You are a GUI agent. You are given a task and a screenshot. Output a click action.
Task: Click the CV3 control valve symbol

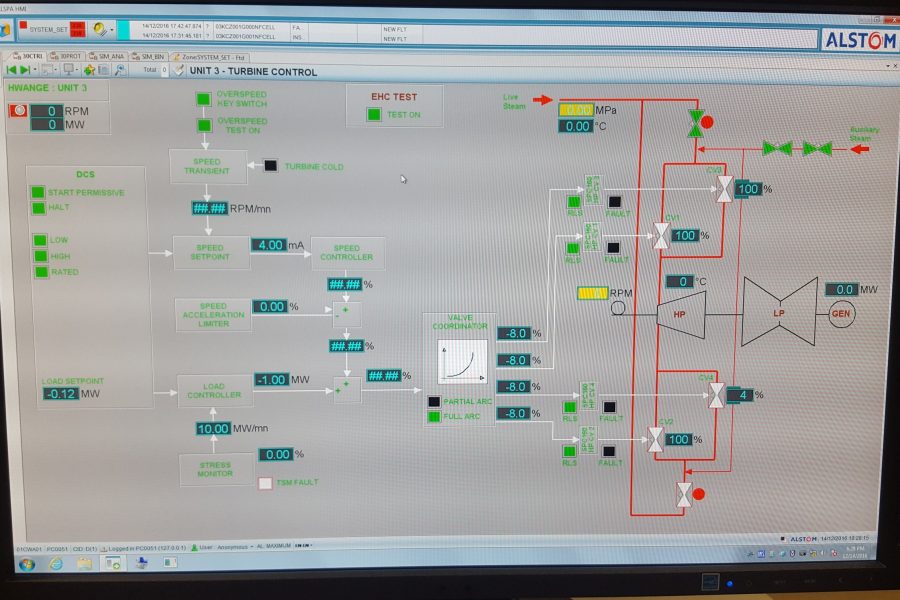point(724,189)
